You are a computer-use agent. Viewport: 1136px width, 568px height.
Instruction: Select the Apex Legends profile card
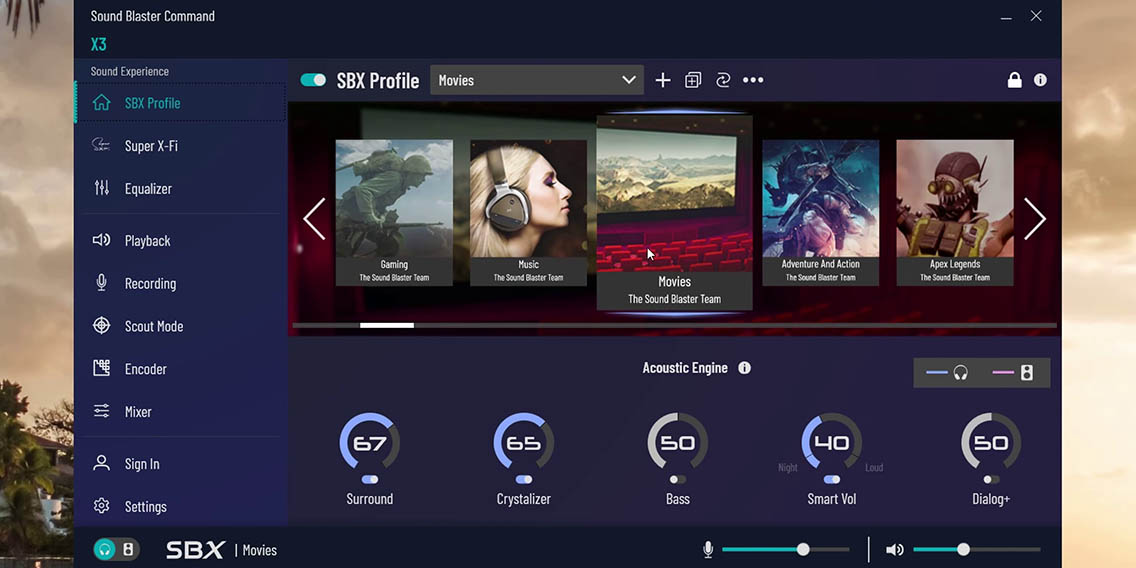tap(955, 213)
